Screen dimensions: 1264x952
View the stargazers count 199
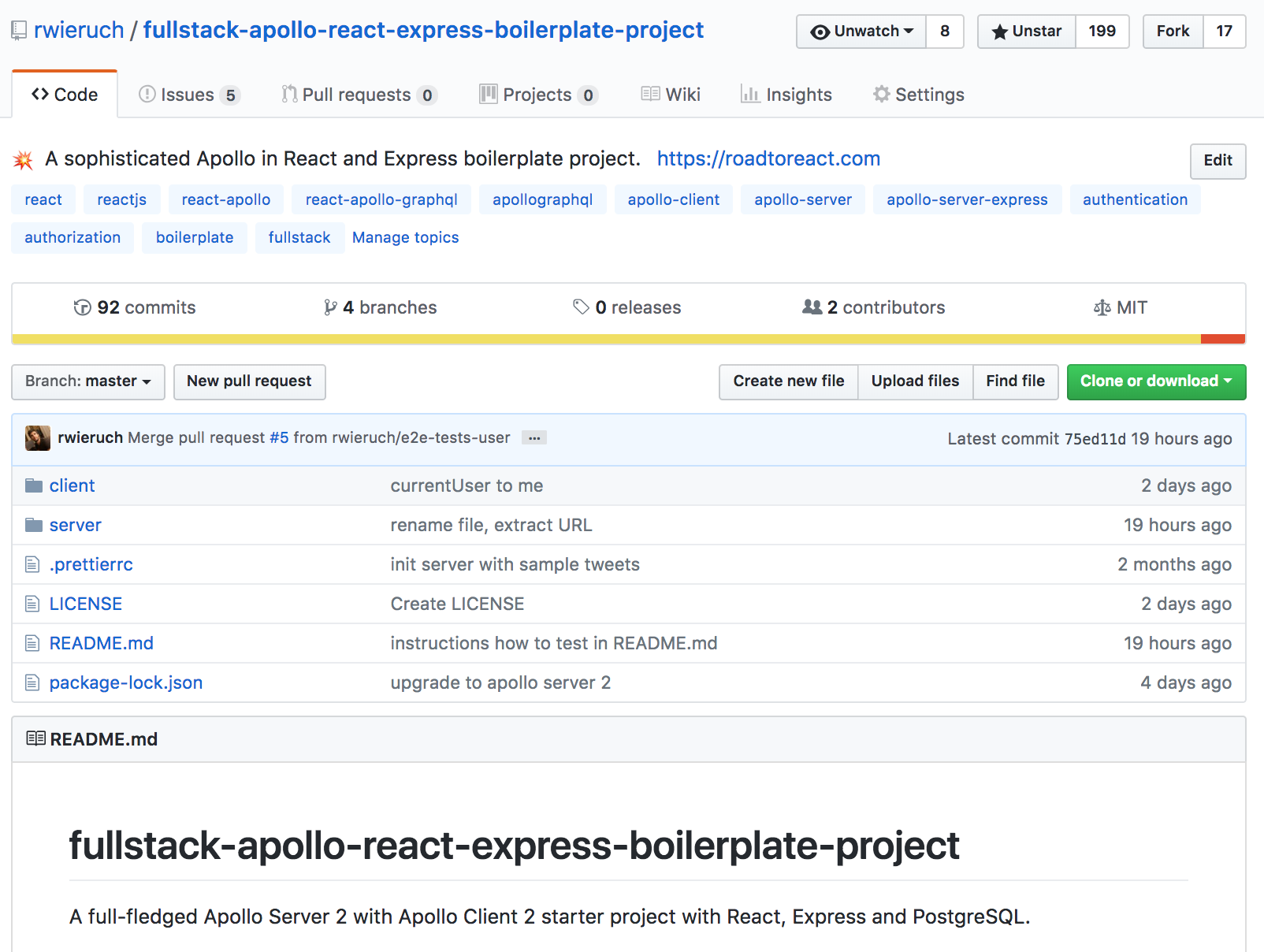(1102, 32)
